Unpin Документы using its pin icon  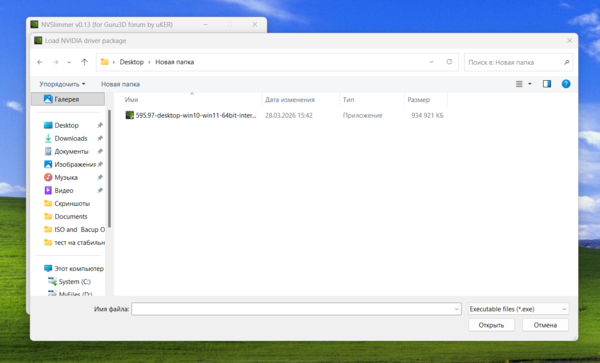tap(100, 151)
